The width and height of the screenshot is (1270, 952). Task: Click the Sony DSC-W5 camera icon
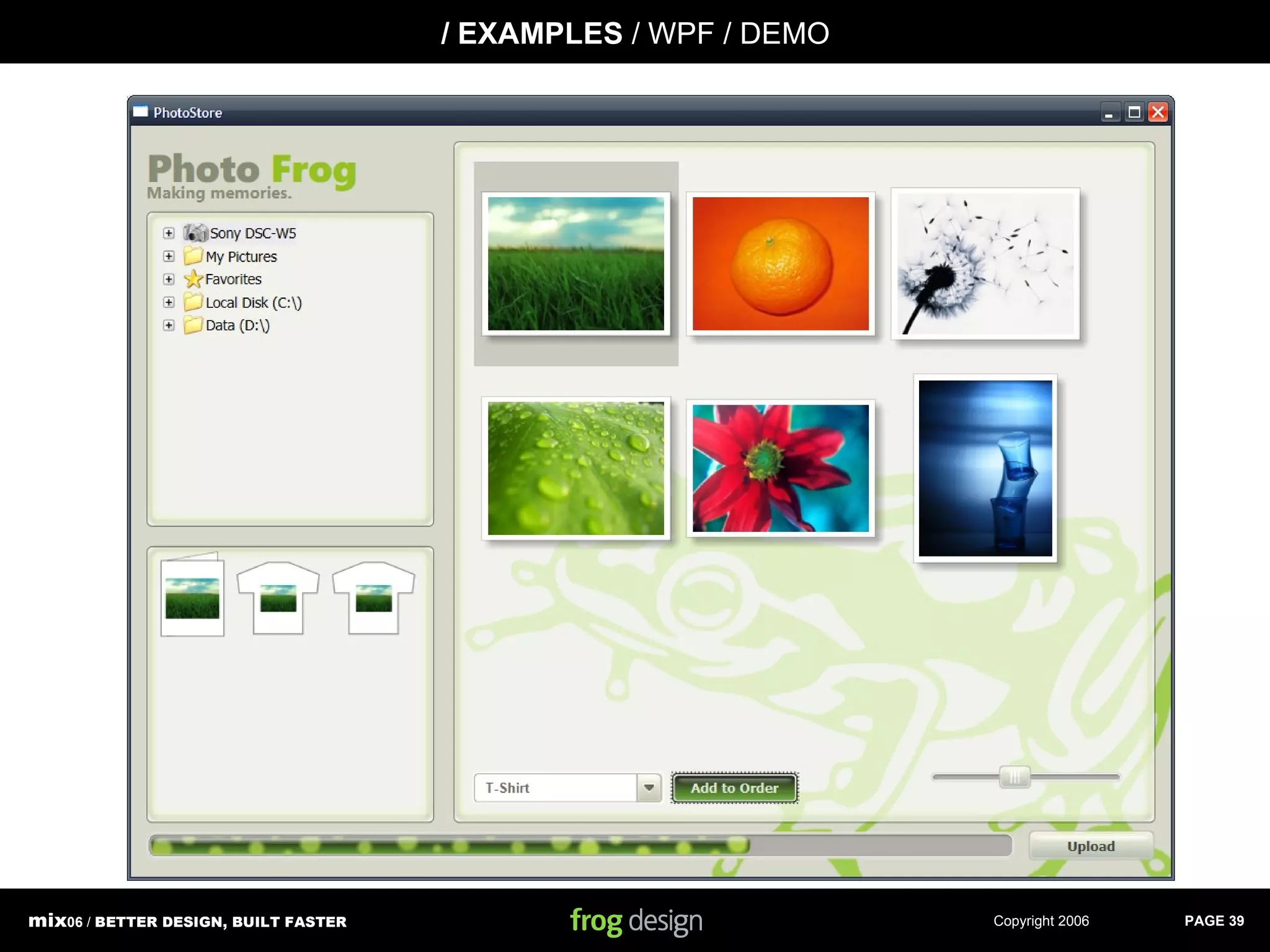click(x=195, y=232)
